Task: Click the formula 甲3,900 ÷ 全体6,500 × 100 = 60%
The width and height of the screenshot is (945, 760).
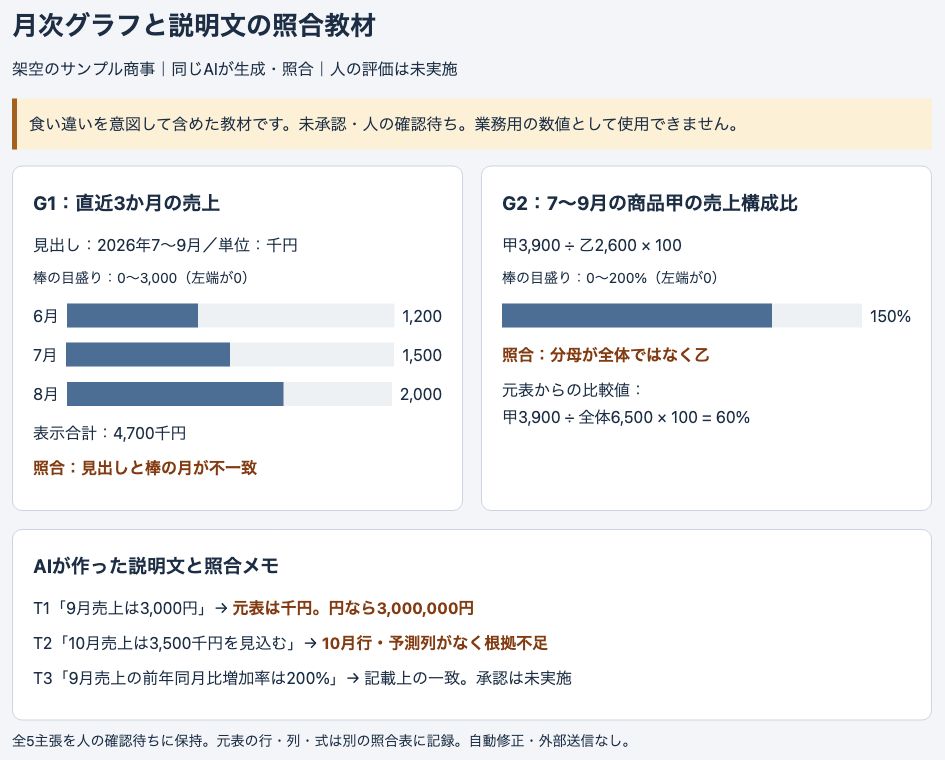Action: click(x=626, y=417)
